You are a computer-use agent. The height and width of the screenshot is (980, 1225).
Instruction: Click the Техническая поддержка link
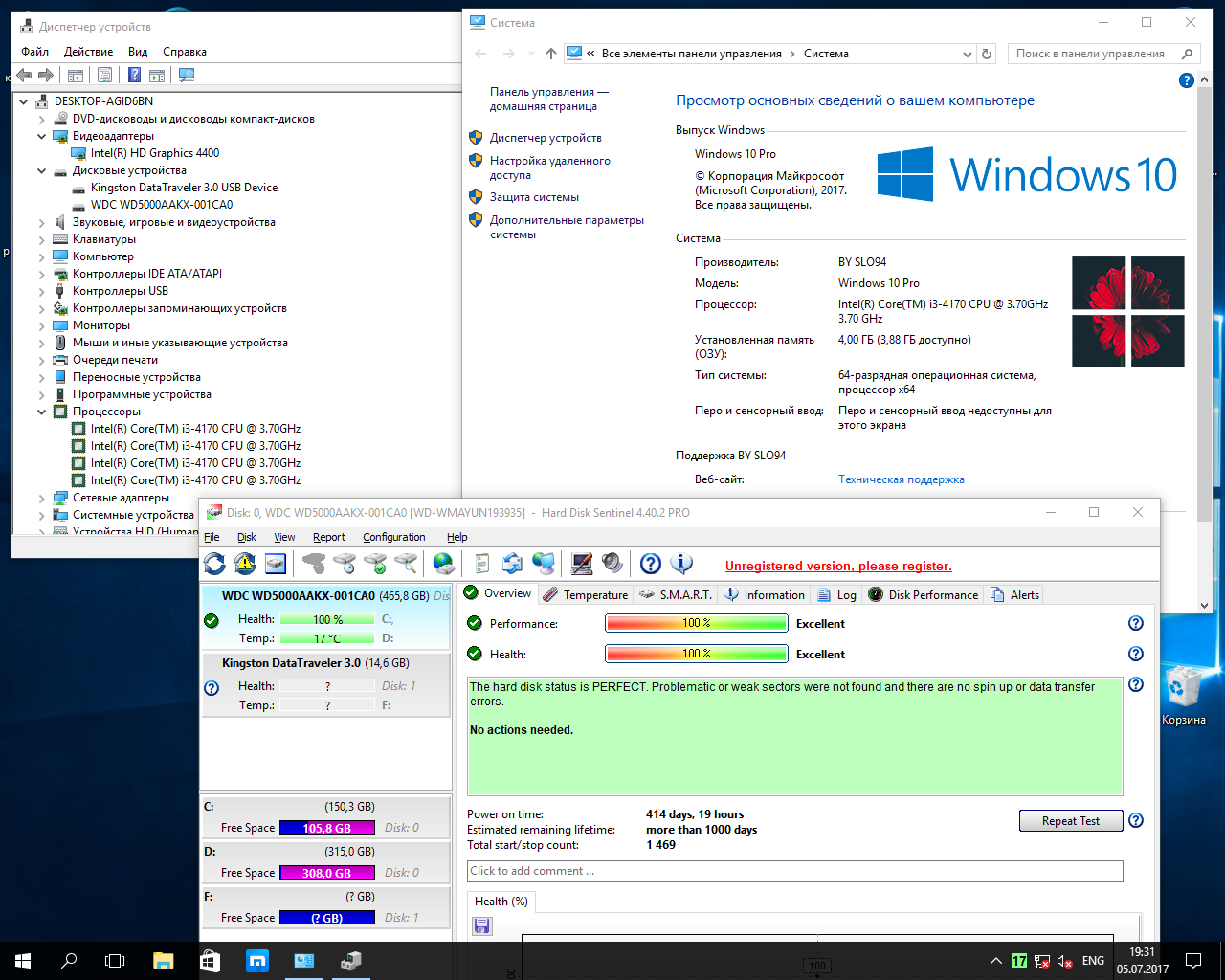click(x=901, y=479)
